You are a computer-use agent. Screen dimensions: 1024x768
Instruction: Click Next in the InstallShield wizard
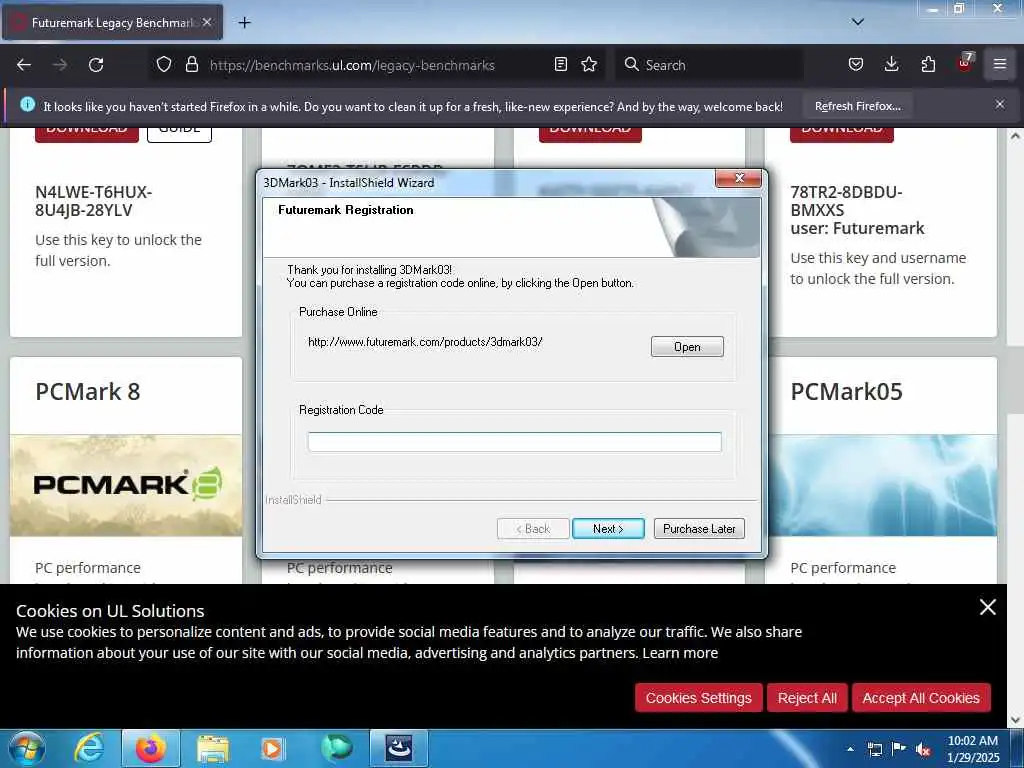coord(608,529)
